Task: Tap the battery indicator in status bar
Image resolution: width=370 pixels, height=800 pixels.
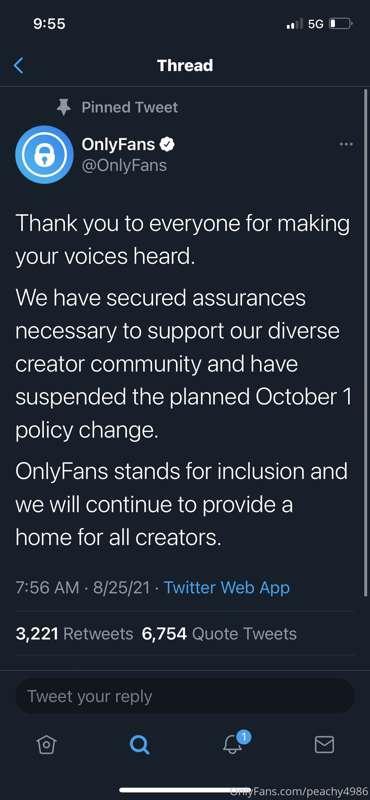Action: 340,23
